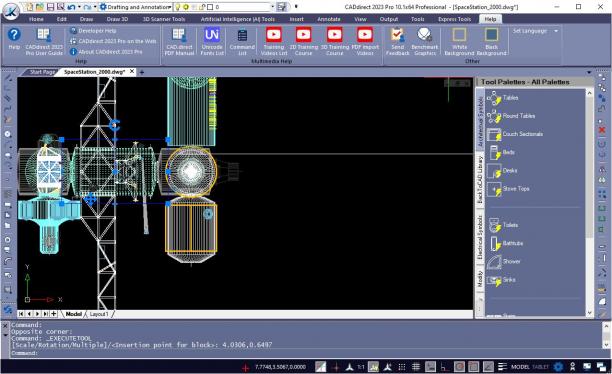Switch to the Layout1 tab
Viewport: 612px width, 374px height.
(99, 314)
